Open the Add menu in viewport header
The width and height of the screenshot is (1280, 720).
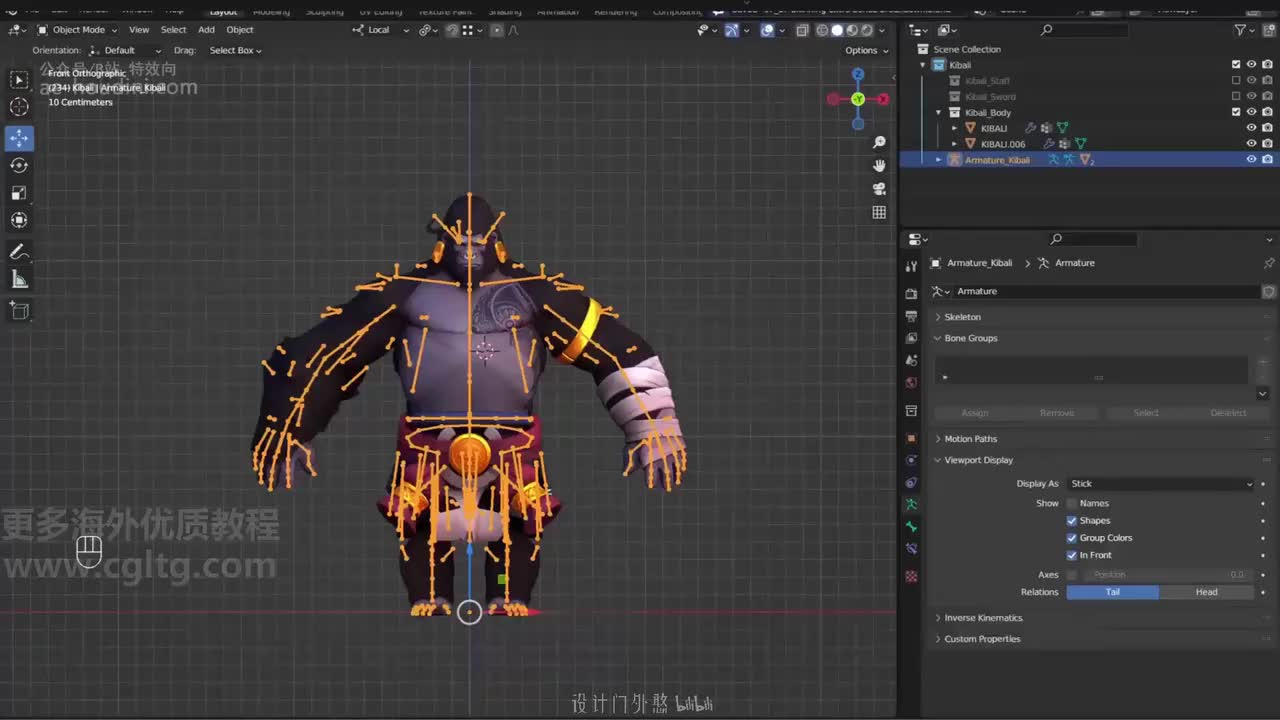point(206,30)
